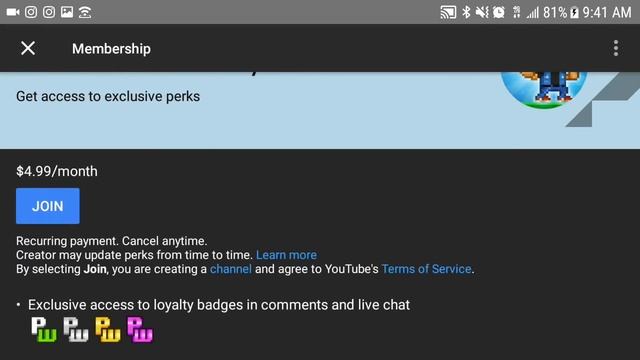Screen dimensions: 640x360
Task: Tap the first Instagram notification icon
Action: click(x=31, y=12)
